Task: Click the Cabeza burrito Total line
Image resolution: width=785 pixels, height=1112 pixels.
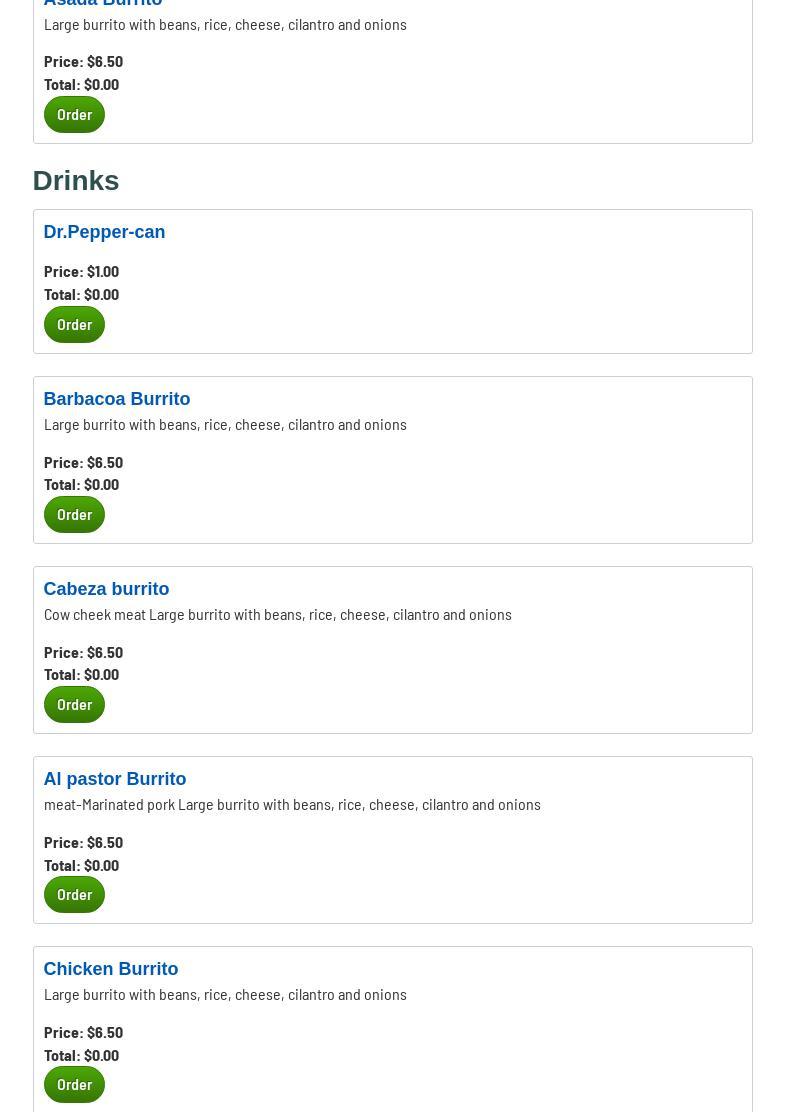Action: click(81, 674)
